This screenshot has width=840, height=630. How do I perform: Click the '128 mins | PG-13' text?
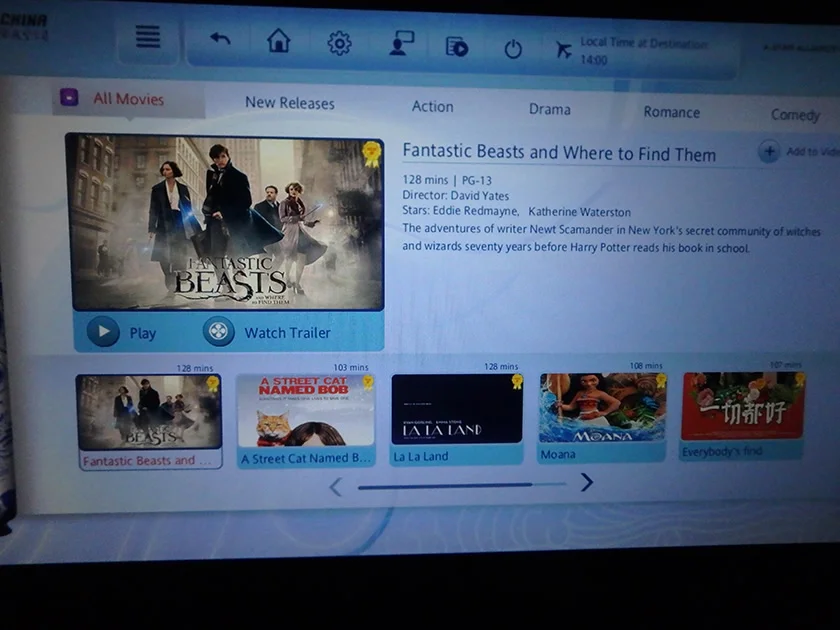coord(447,180)
